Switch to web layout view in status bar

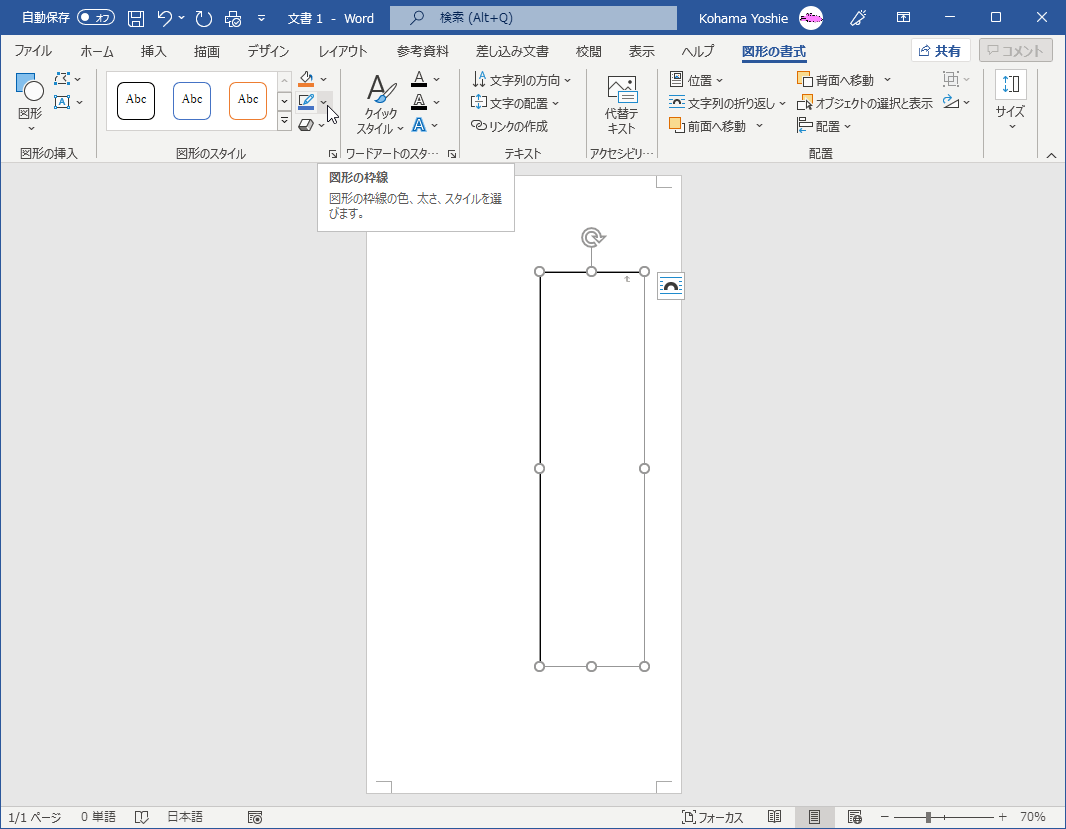854,817
